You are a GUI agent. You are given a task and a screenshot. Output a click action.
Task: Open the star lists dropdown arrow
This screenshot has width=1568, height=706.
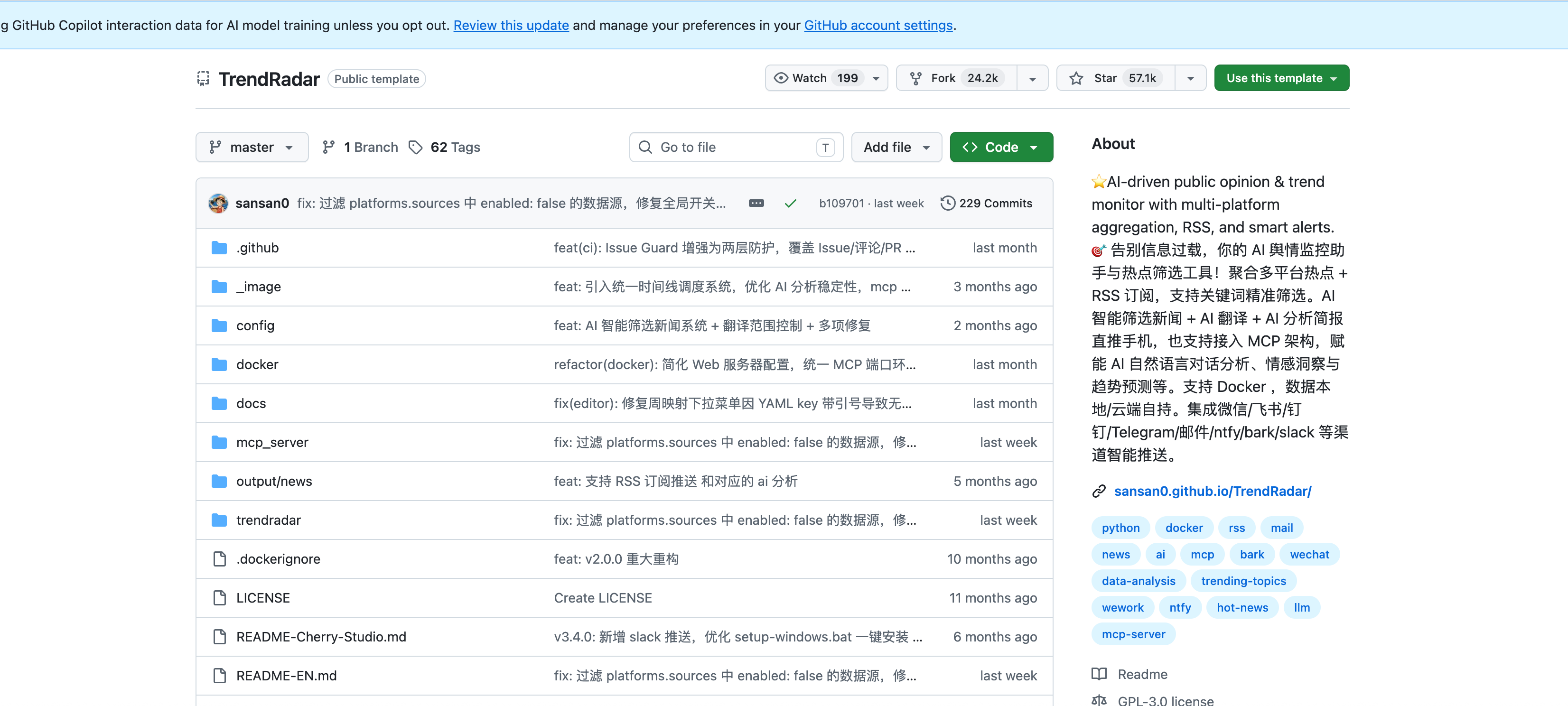(1190, 78)
